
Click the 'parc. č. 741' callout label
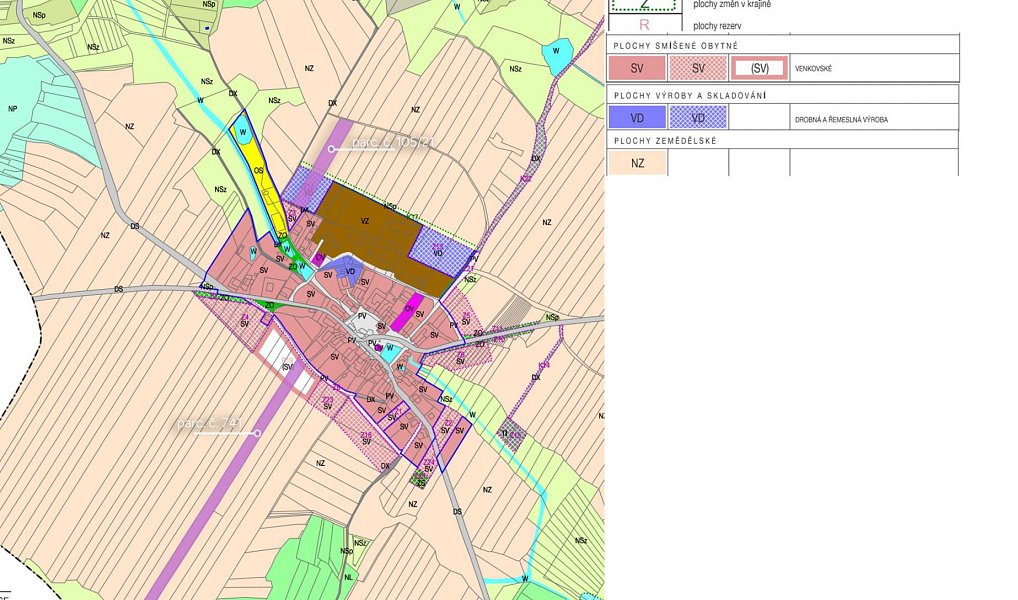210,423
